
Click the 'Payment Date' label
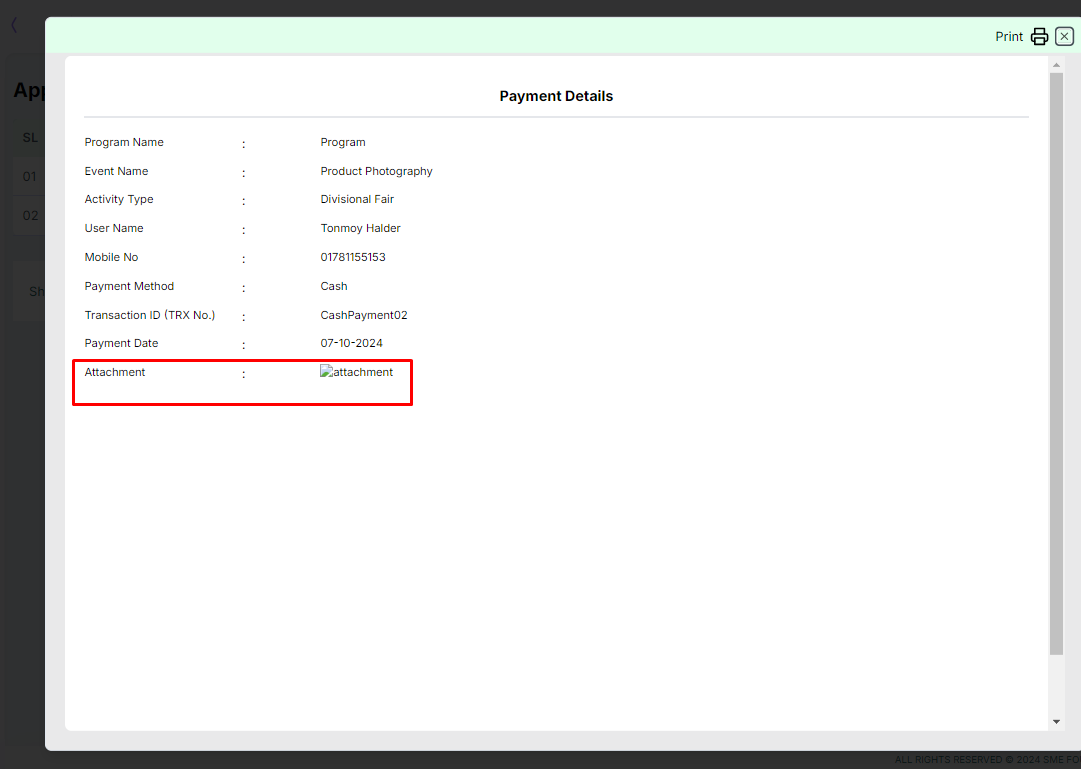(x=121, y=343)
